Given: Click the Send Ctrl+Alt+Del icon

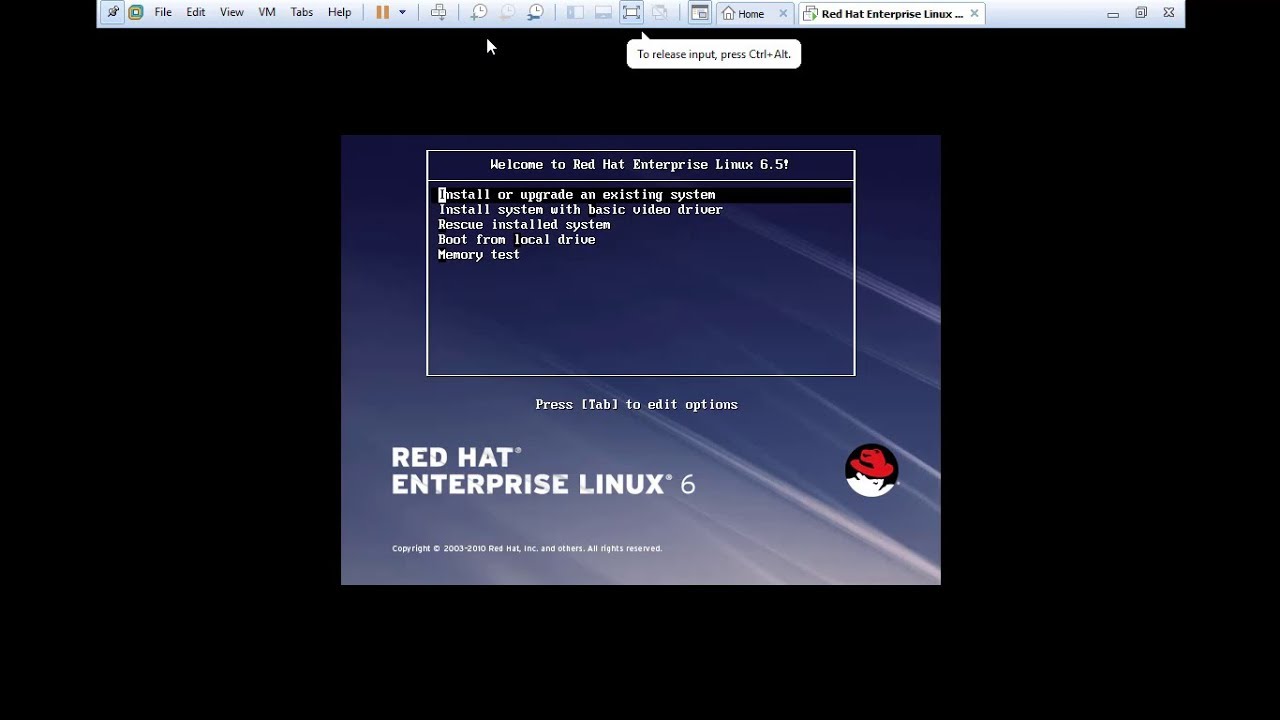Looking at the screenshot, I should (438, 13).
